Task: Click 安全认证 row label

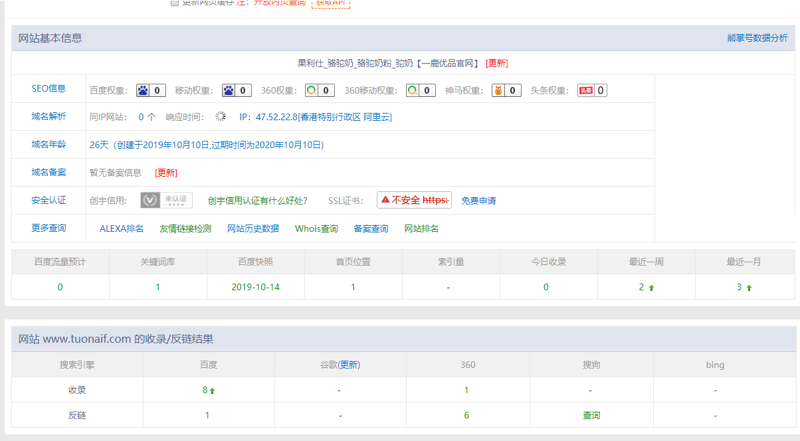Action: click(x=48, y=200)
